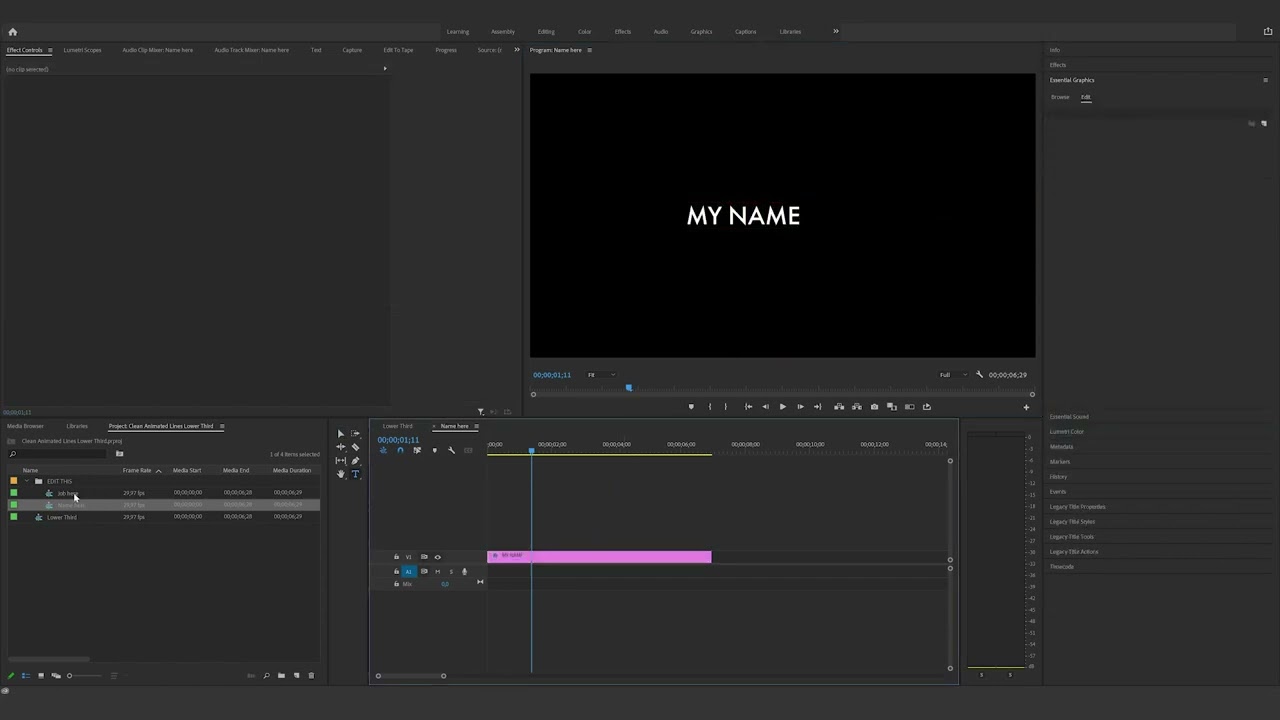Pick the Razor tool

[355, 447]
